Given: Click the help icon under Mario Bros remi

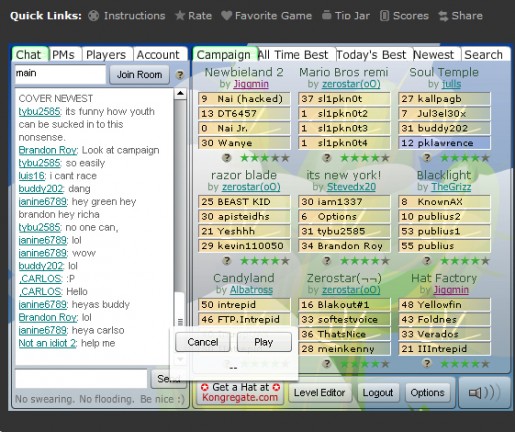Looking at the screenshot, I should pos(327,158).
